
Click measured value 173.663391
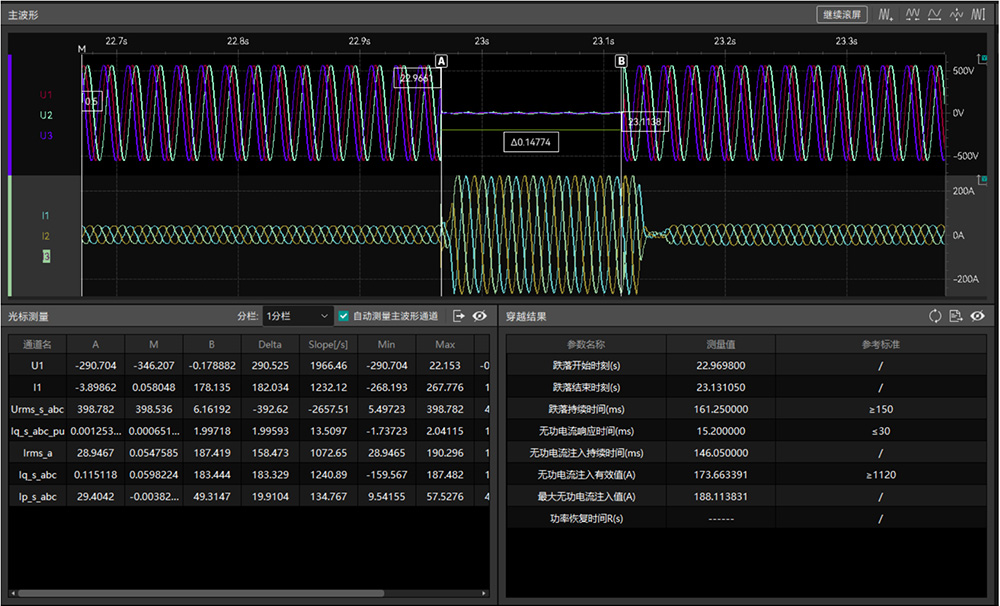coord(721,475)
